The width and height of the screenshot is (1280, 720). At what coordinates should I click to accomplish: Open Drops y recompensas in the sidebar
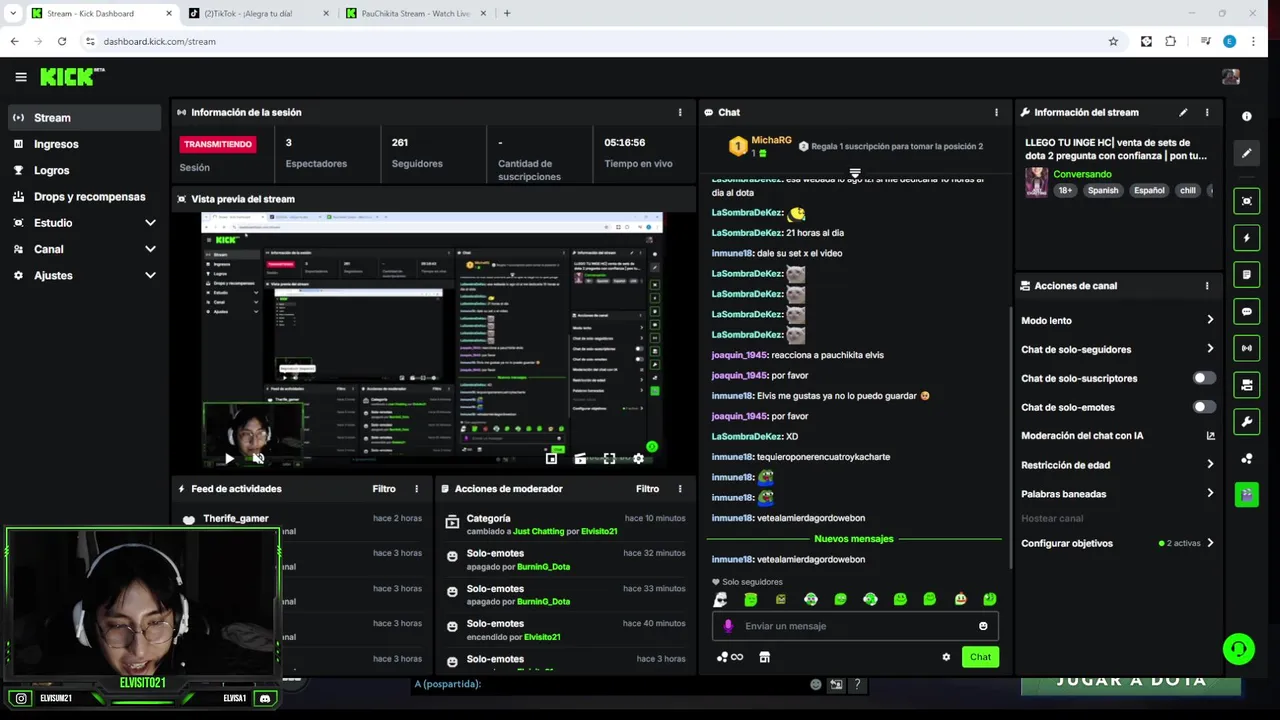tap(84, 197)
